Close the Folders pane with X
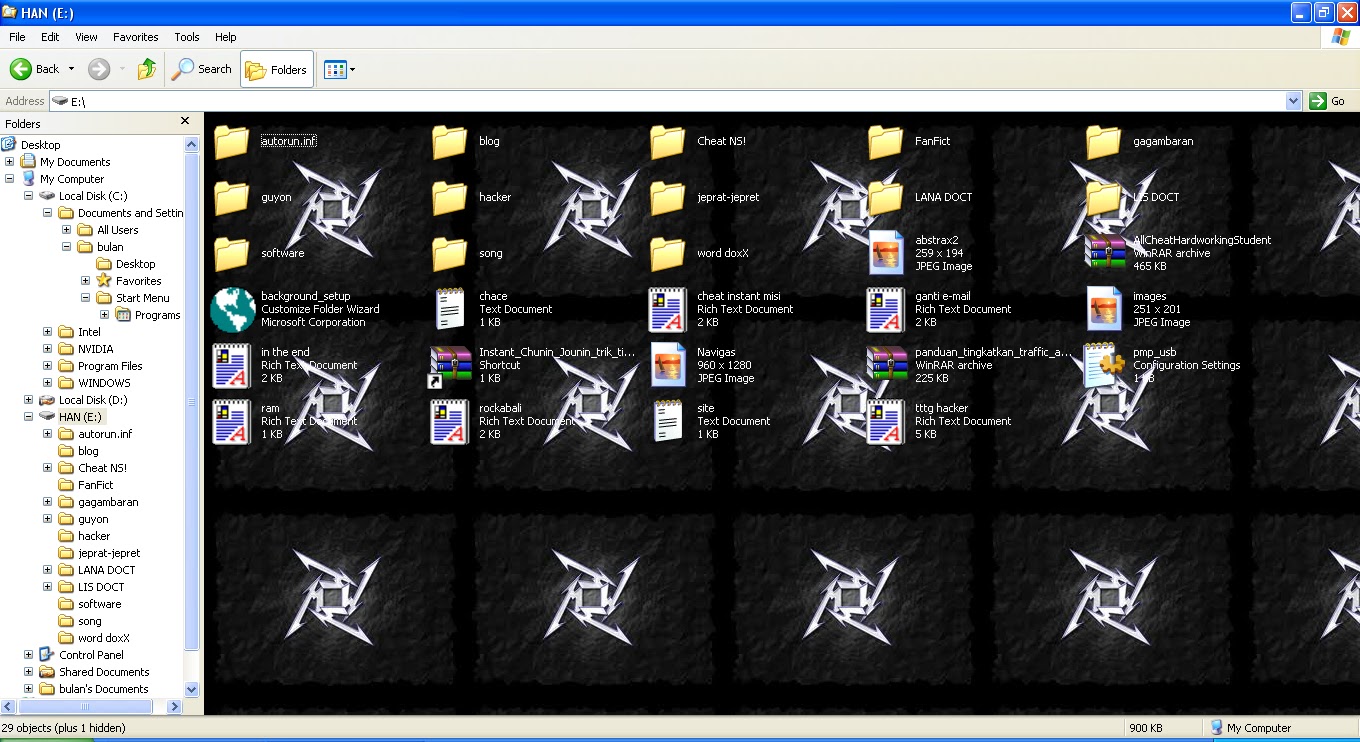This screenshot has height=742, width=1360. click(185, 121)
